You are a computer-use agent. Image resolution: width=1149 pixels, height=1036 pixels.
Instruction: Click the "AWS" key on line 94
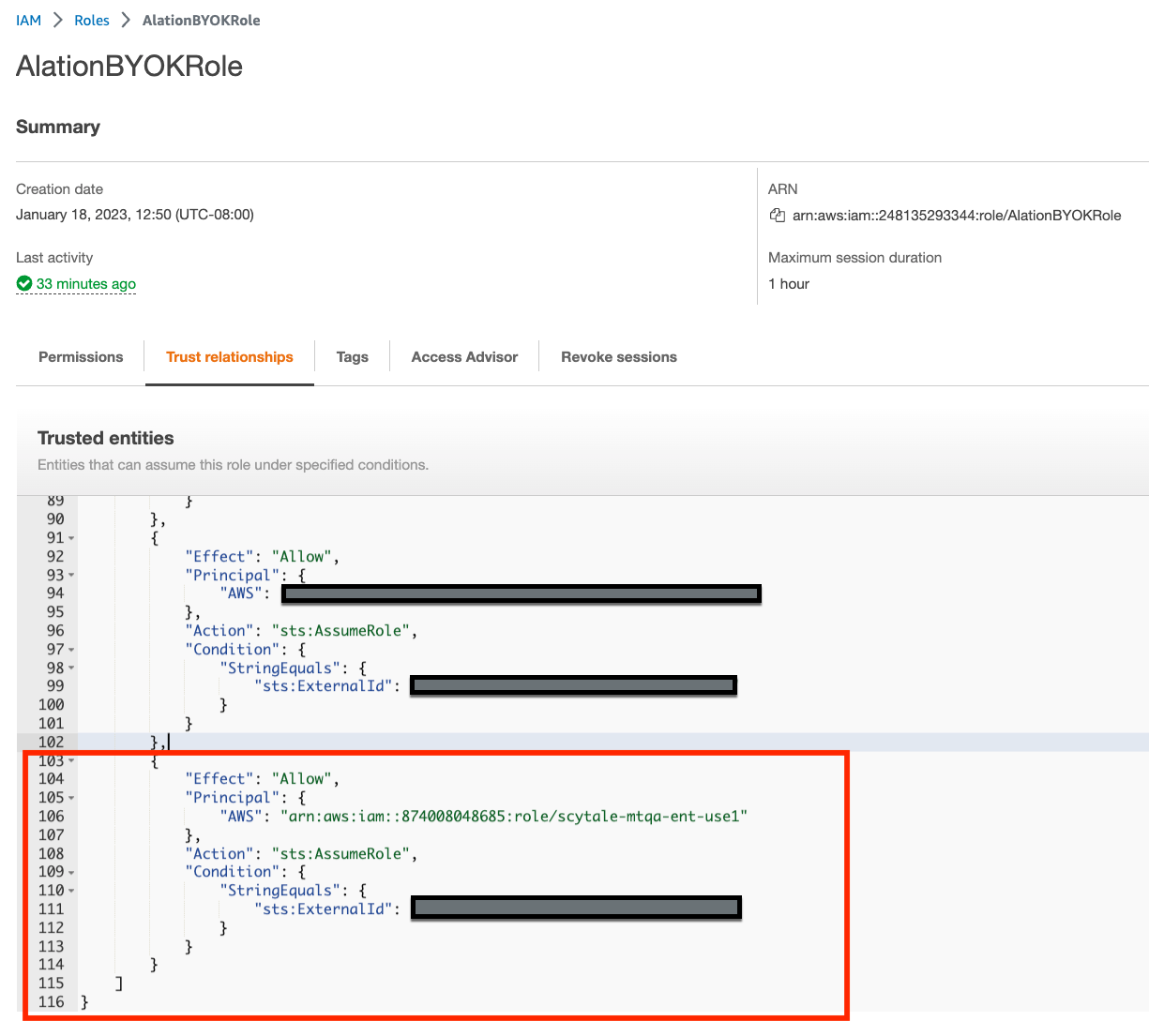(241, 593)
